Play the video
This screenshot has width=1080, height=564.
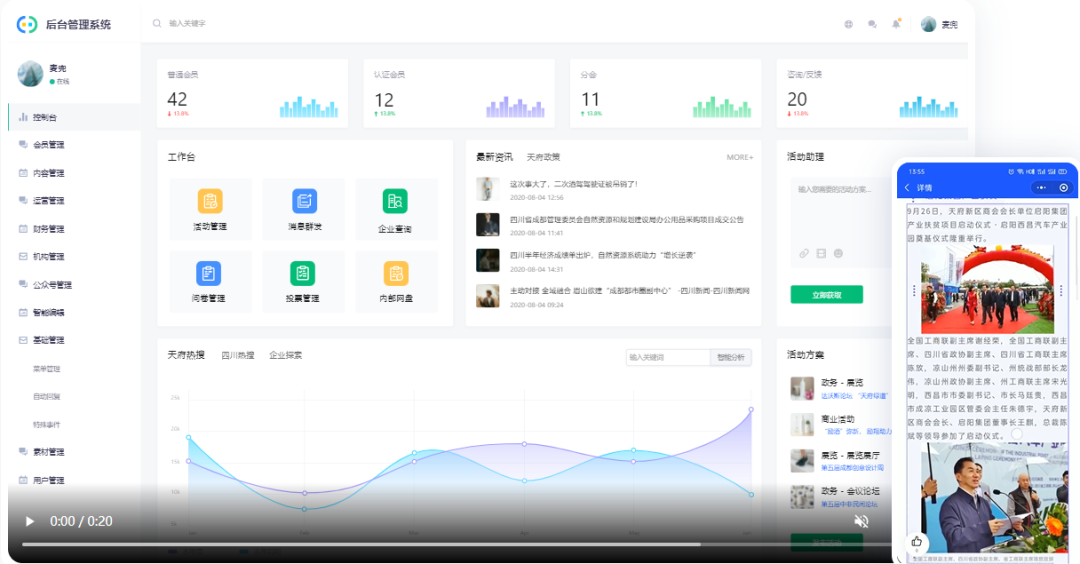(x=30, y=521)
